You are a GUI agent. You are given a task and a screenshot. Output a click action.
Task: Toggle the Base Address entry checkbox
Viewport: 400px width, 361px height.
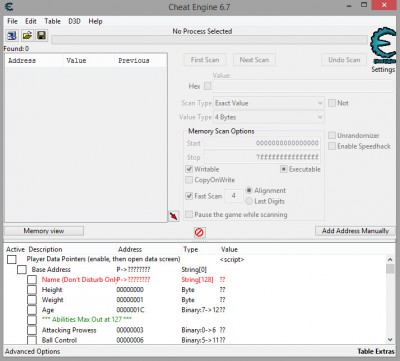22,269
